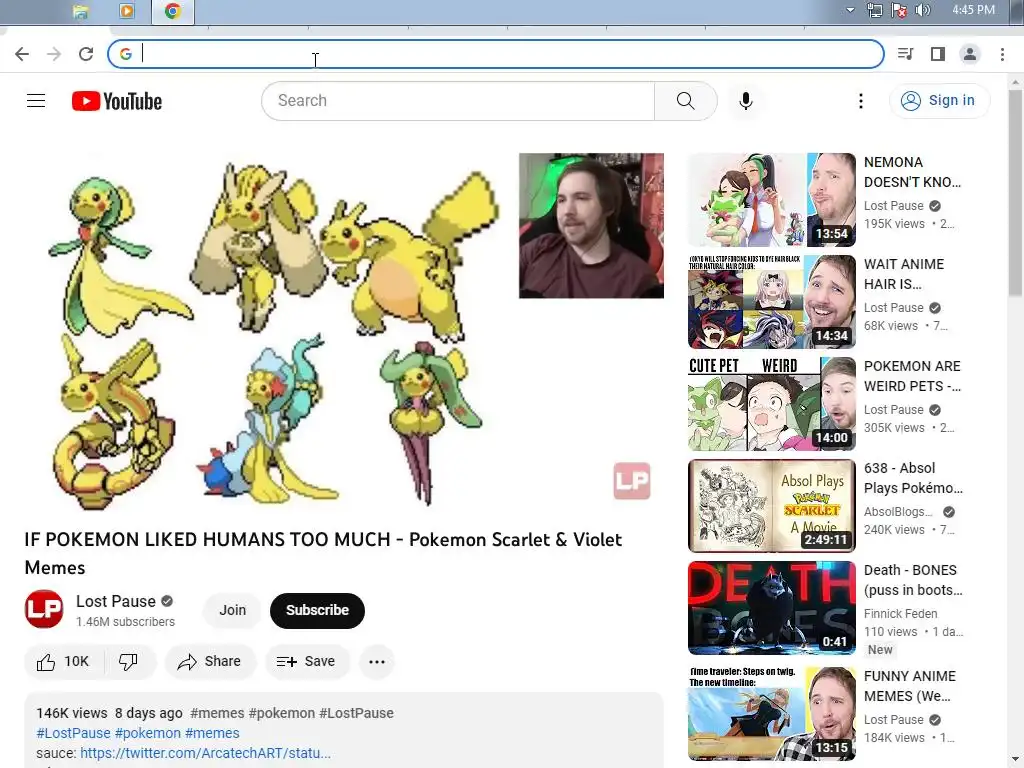1024x768 pixels.
Task: Click the video title 'IF POKEMON LIKED HUMANS TOO MUCH'
Action: click(323, 553)
